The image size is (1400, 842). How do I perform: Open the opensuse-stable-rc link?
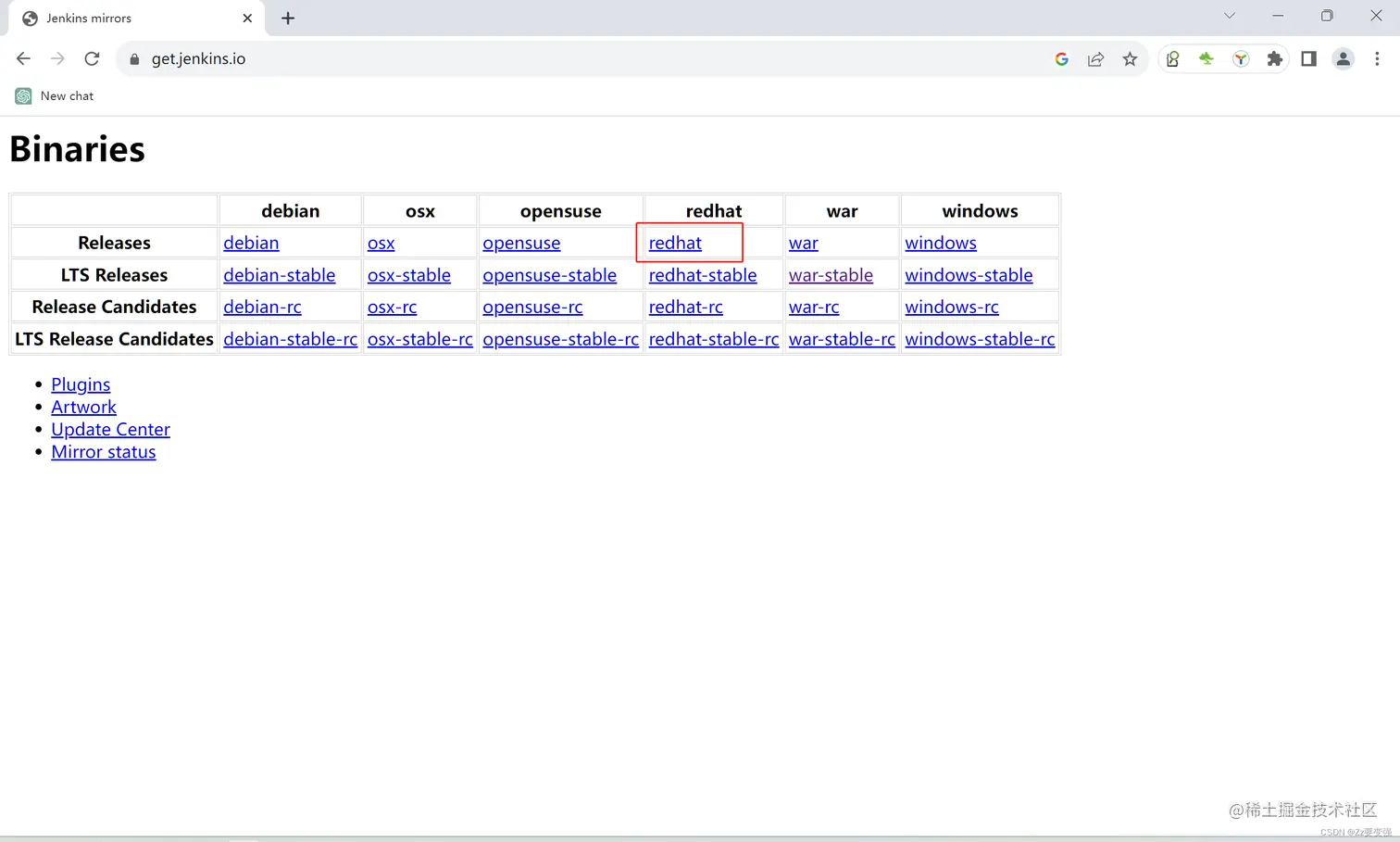click(x=560, y=339)
